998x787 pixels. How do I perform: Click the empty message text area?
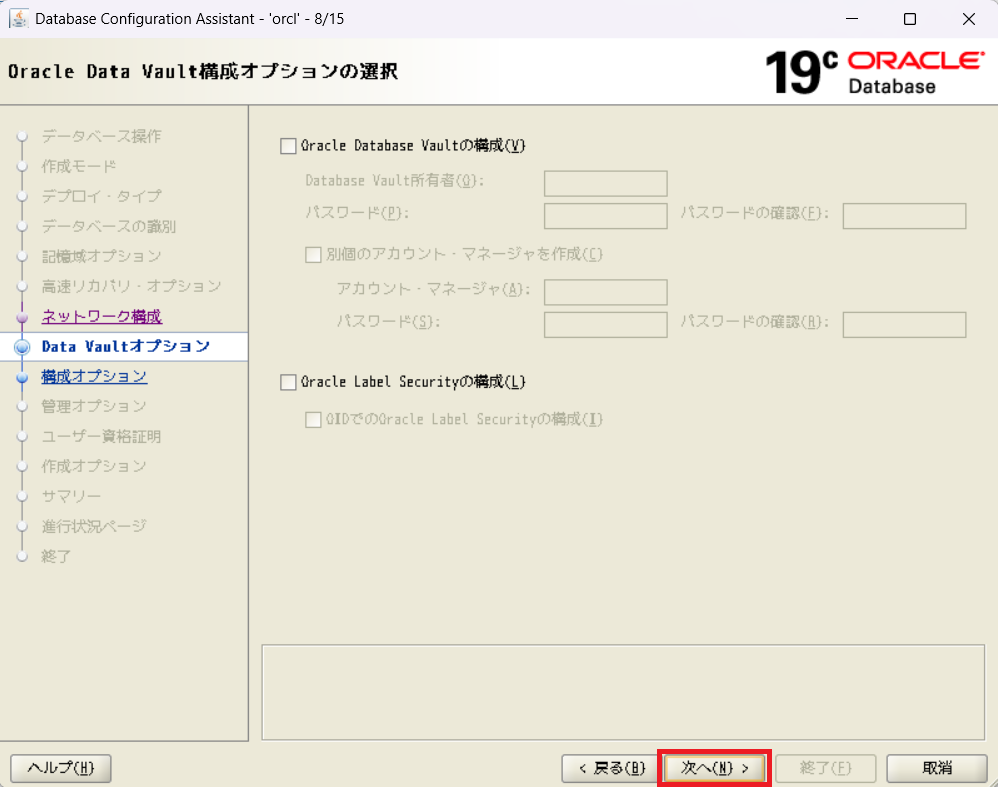622,692
